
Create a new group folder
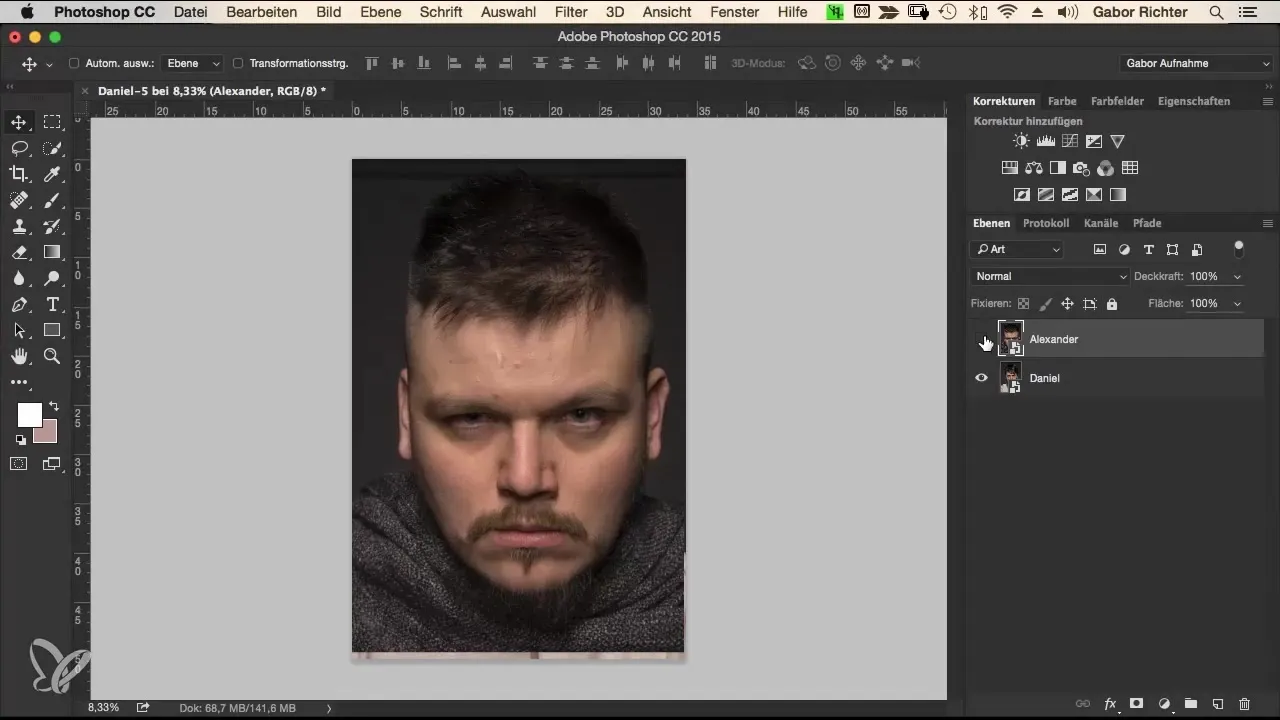1191,704
